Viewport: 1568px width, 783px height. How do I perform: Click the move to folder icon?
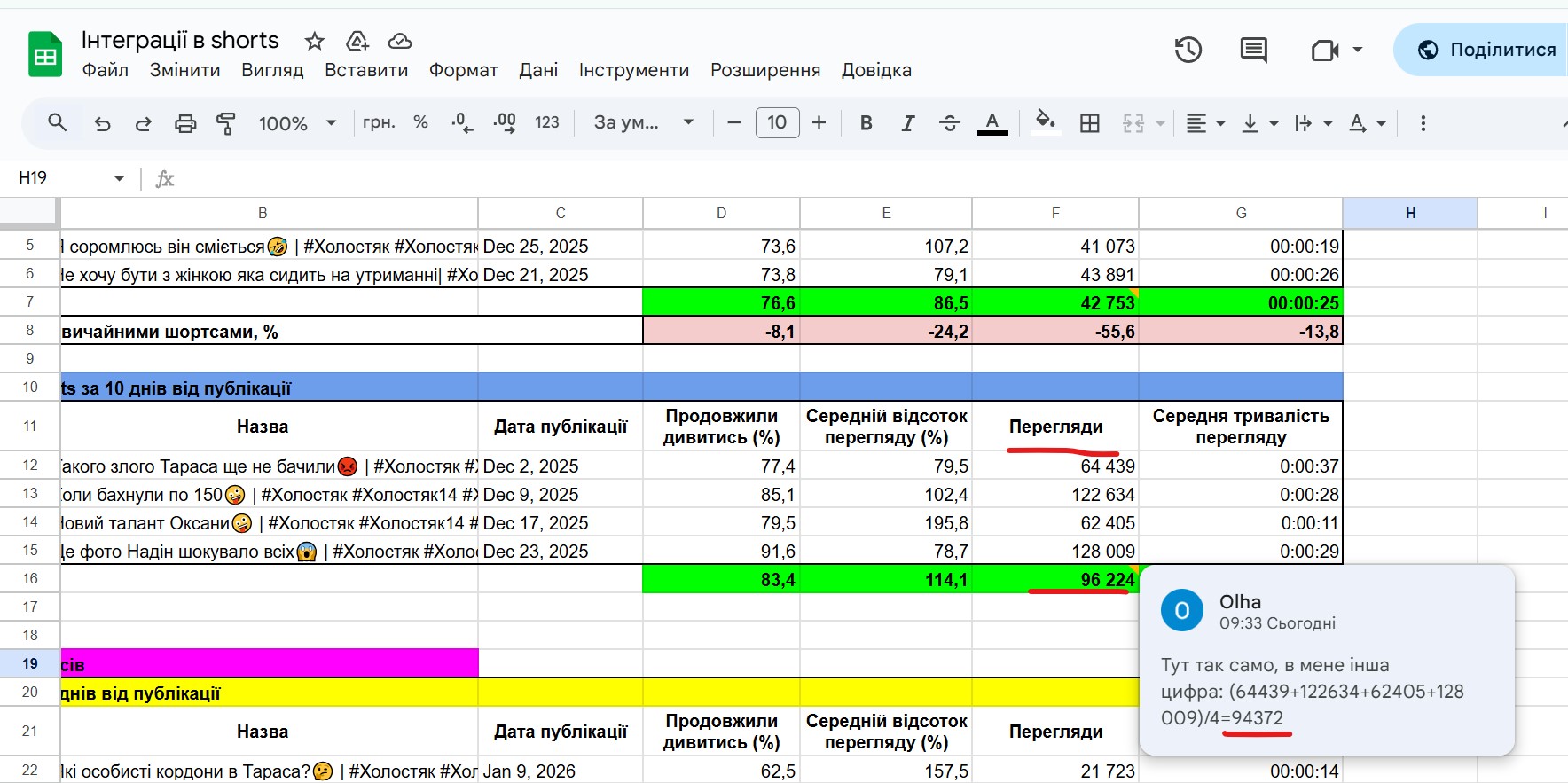click(357, 41)
